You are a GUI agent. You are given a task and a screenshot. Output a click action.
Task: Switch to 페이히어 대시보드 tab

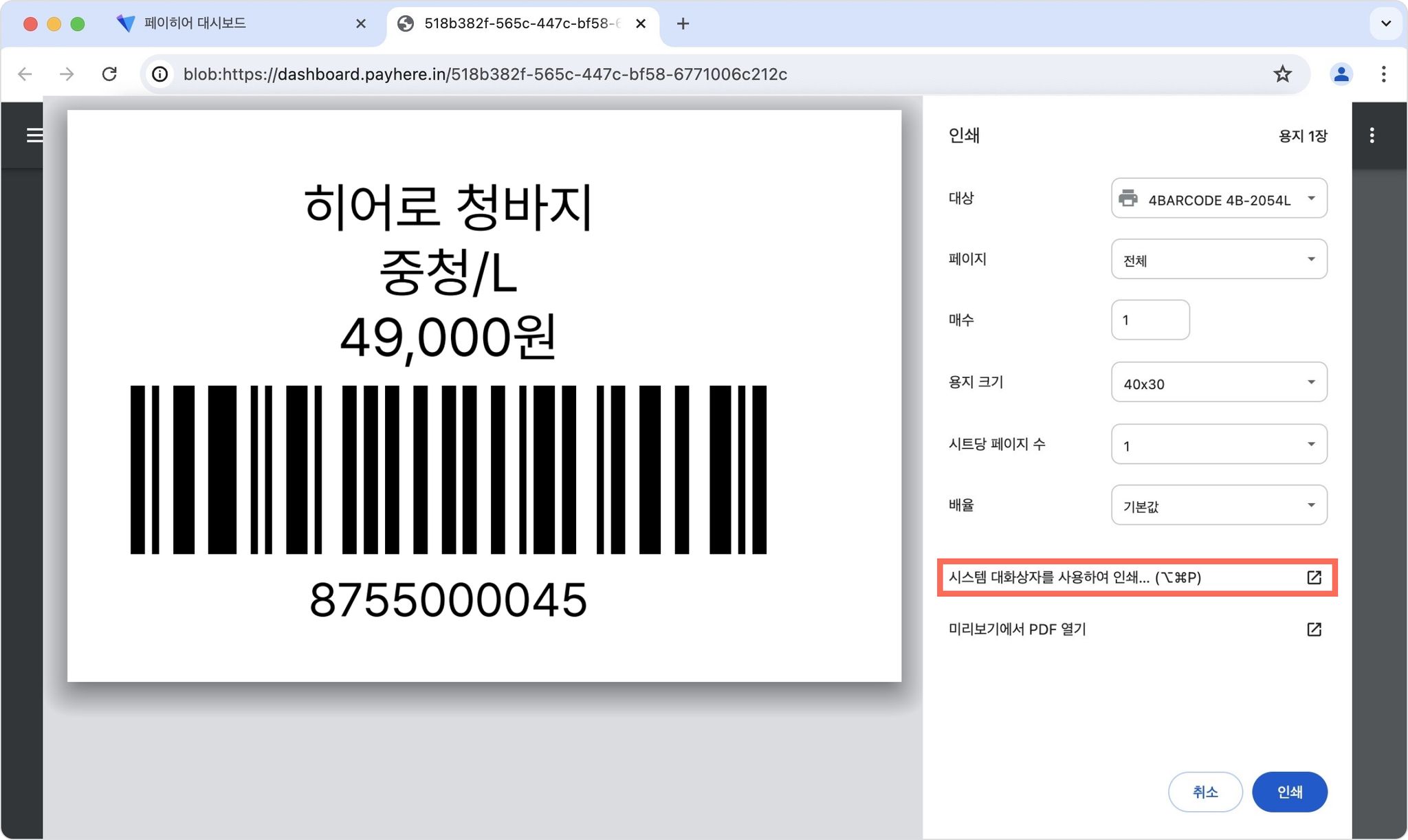[241, 24]
